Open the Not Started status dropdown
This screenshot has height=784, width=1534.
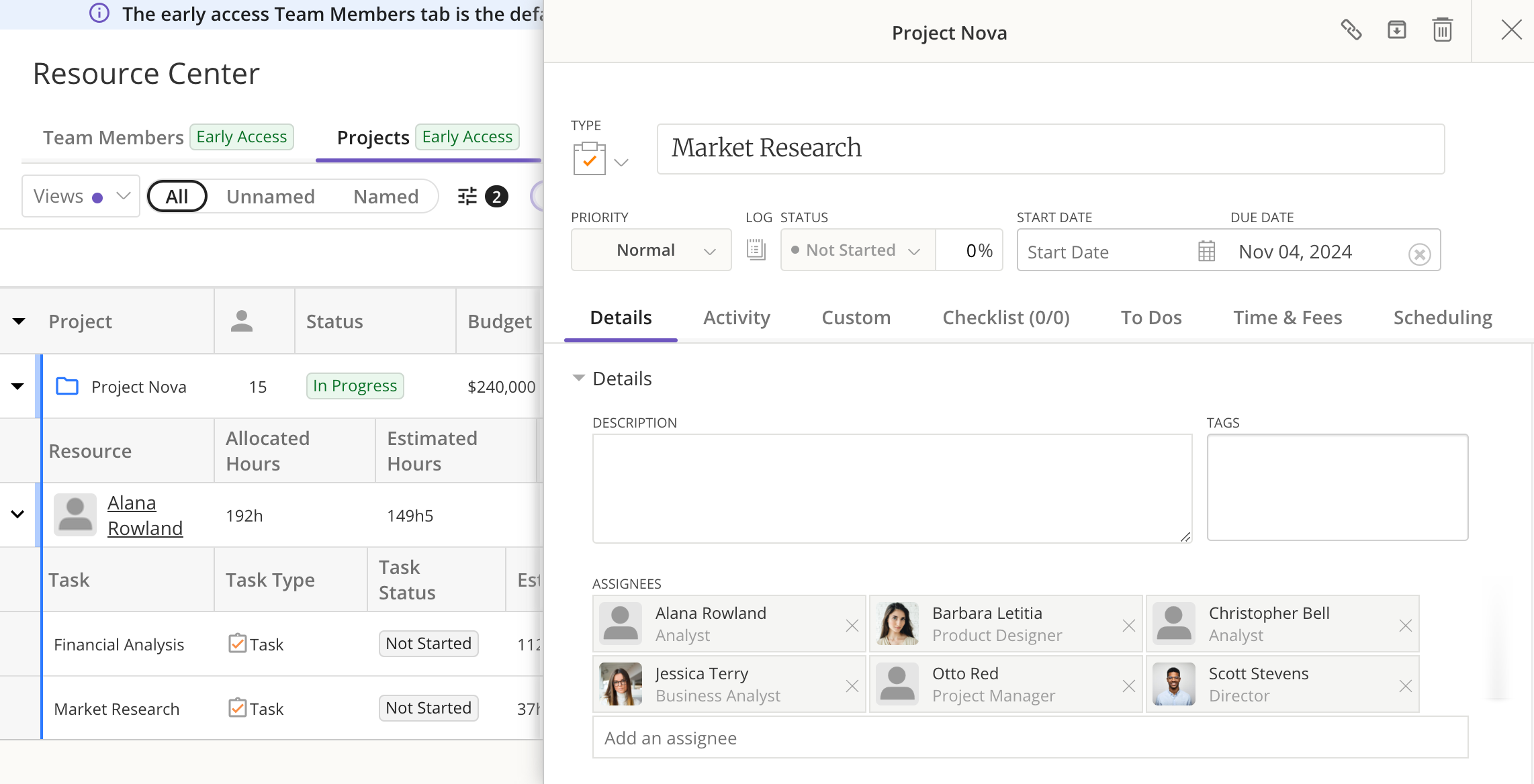coord(857,250)
